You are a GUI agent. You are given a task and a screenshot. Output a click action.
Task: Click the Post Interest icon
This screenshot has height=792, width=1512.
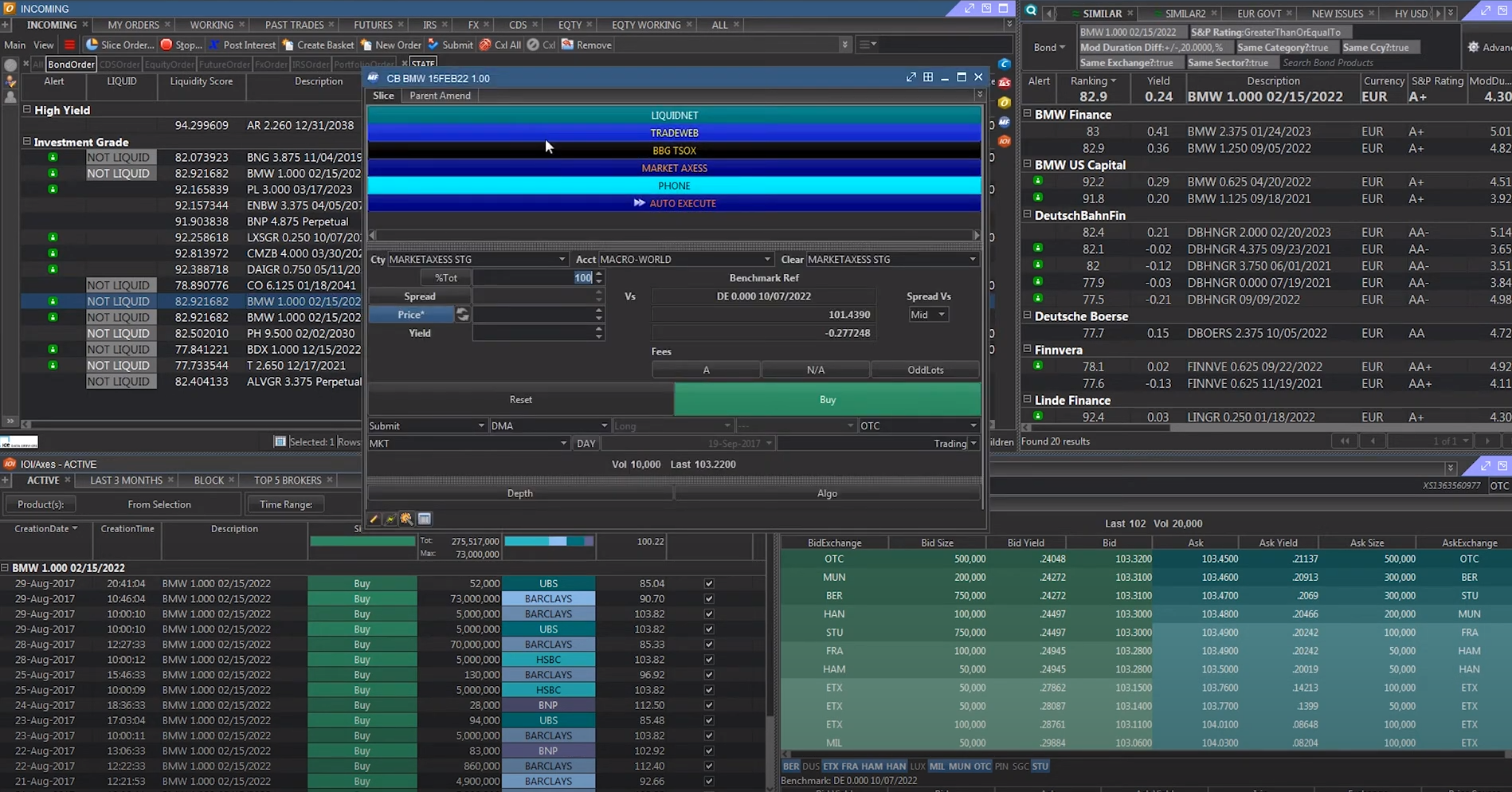point(213,45)
